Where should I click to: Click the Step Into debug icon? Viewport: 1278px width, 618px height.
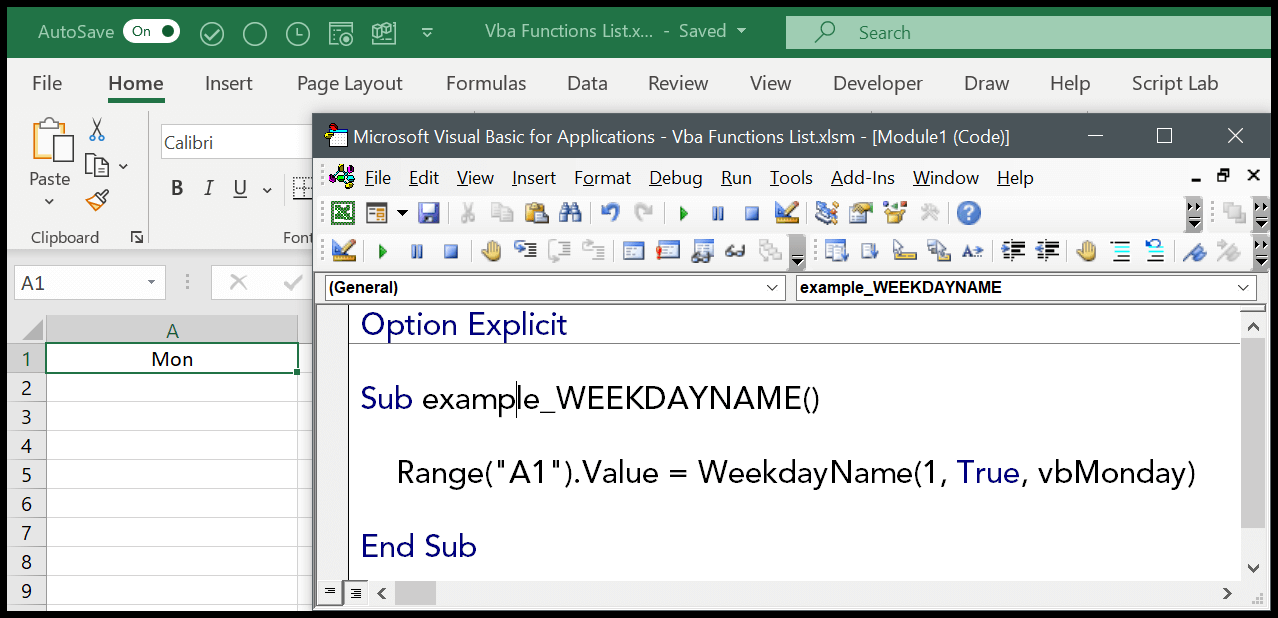(525, 251)
